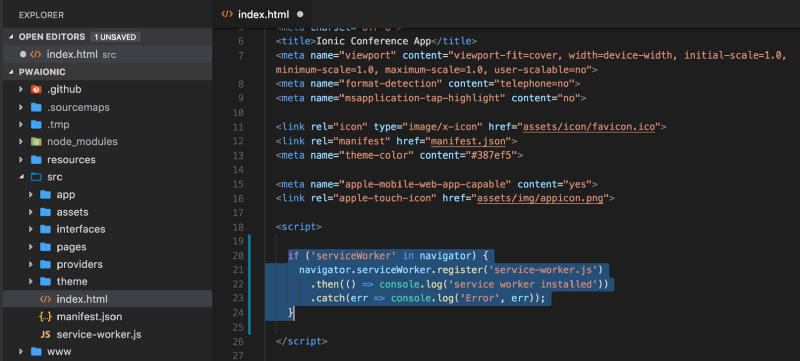Click the pages folder icon
Image resolution: width=800 pixels, height=361 pixels.
click(x=45, y=247)
